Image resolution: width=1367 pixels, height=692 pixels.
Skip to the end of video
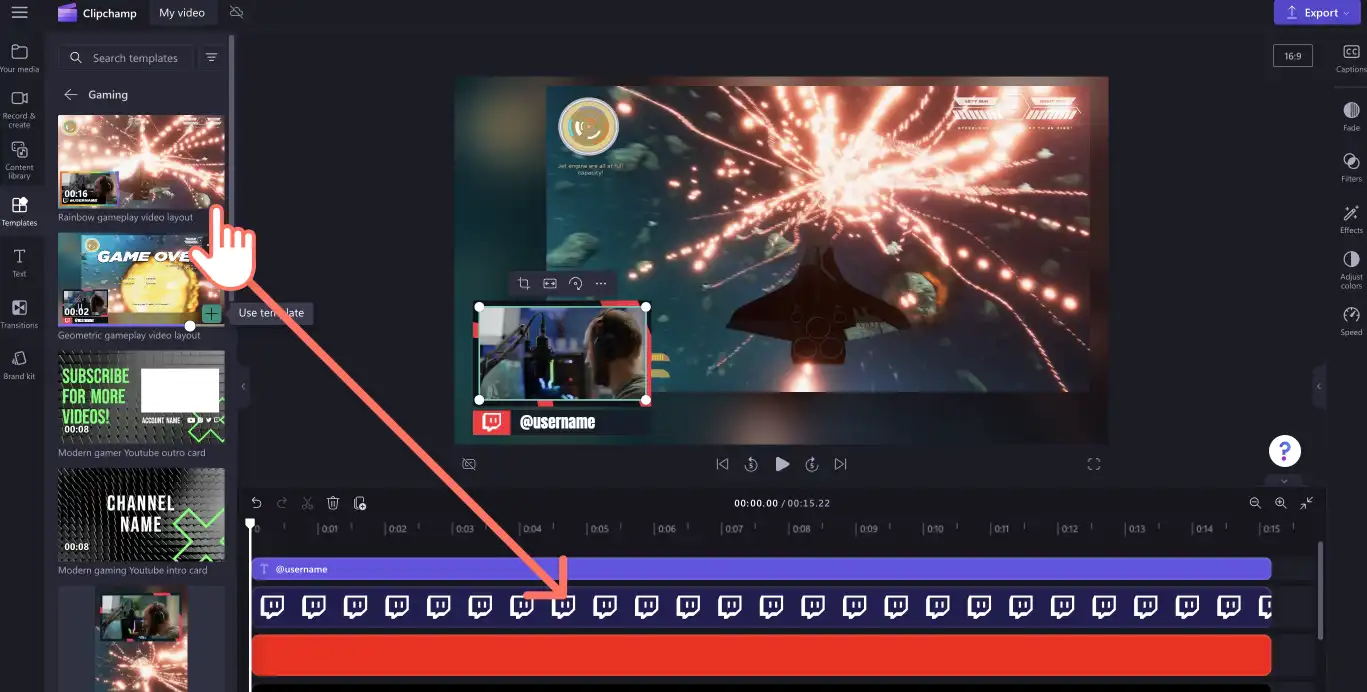point(841,464)
